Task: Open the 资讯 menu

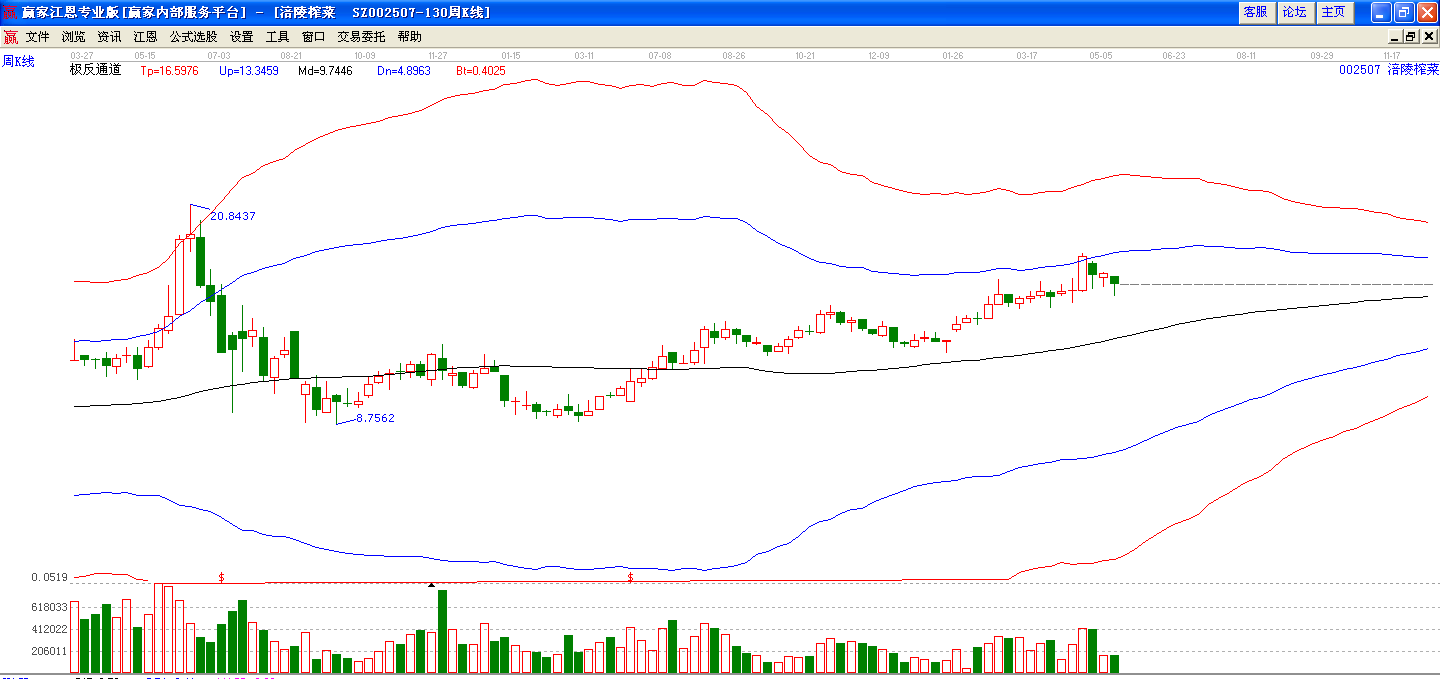Action: click(109, 37)
